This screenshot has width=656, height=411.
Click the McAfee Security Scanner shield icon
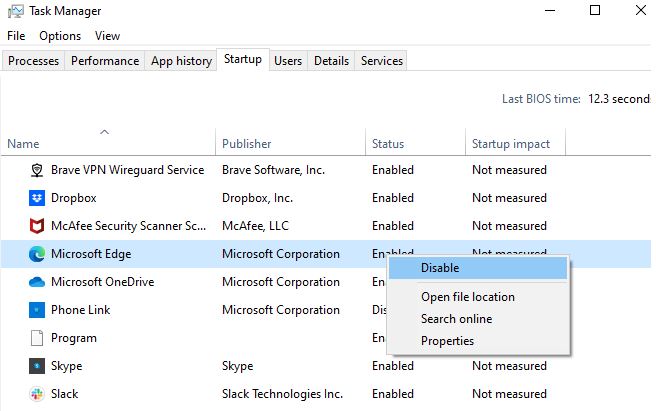(x=37, y=226)
